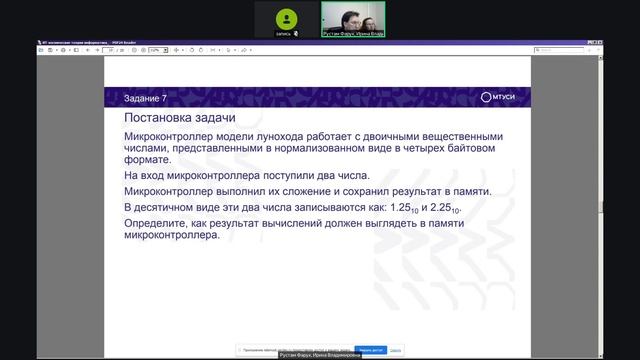Viewport: 640px width, 360px height.
Task: Rotate page clockwise icon
Action: [x=201, y=50]
